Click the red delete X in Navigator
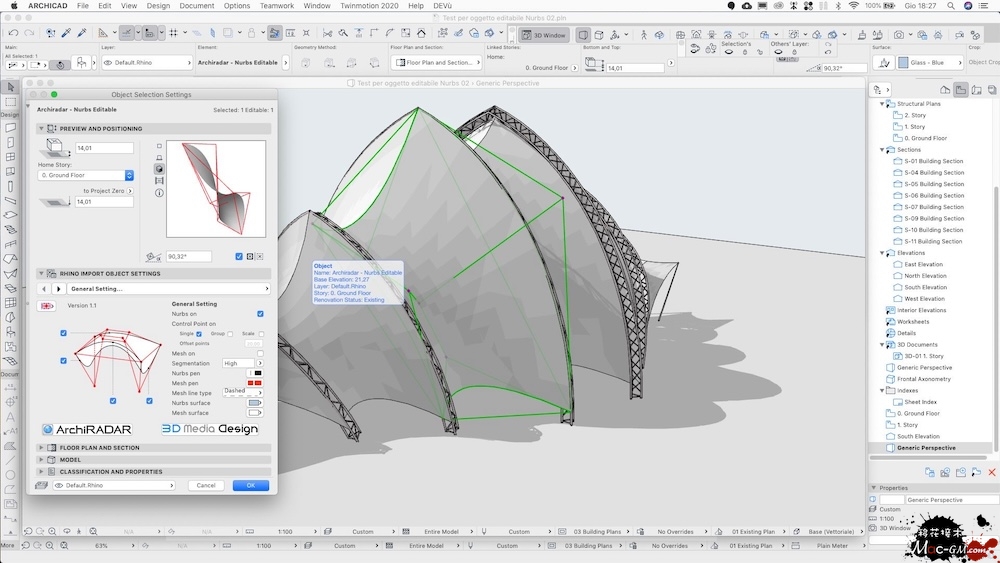Screen dimensions: 1000x563 click(x=992, y=472)
